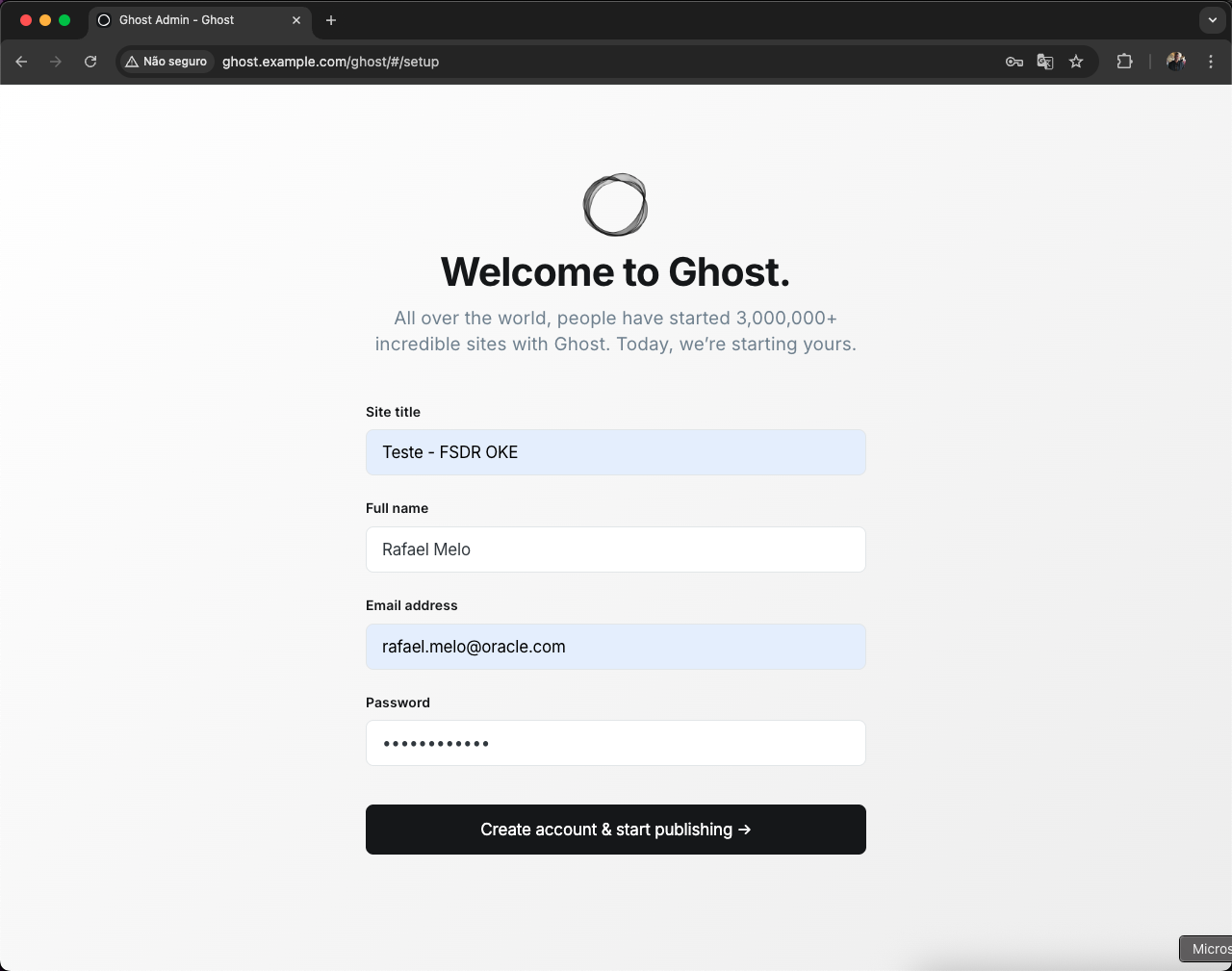Click the Chrome profile avatar
Image resolution: width=1232 pixels, height=971 pixels.
pos(1175,61)
